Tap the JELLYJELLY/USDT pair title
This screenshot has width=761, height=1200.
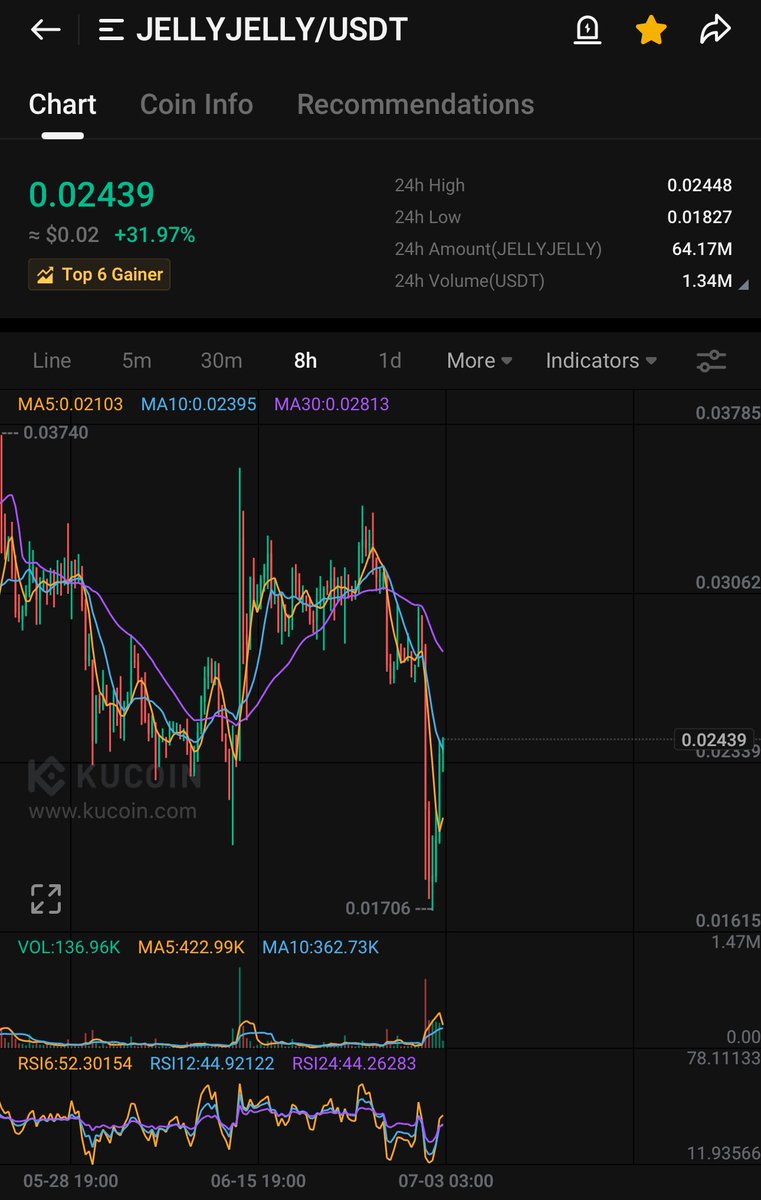coord(271,30)
